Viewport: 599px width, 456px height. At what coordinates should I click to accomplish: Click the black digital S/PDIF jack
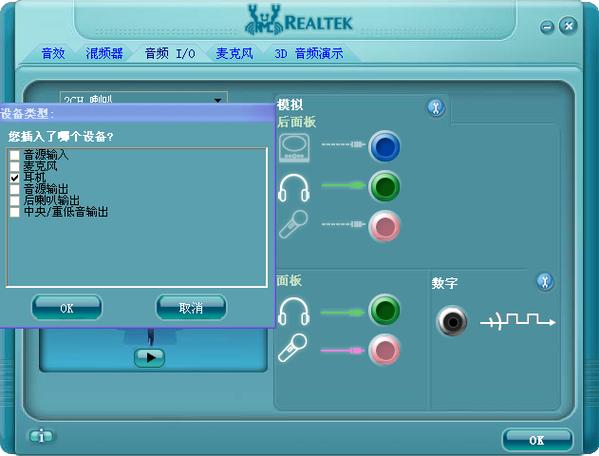click(452, 321)
